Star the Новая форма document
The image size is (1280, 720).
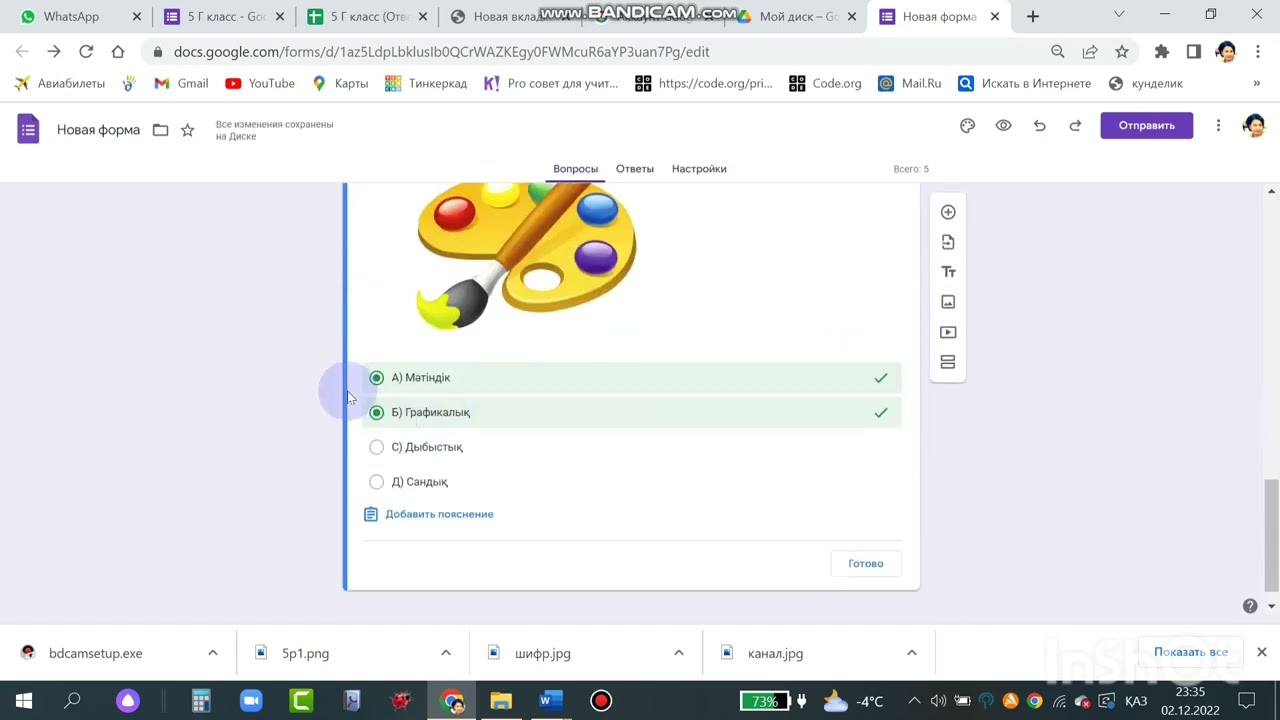click(x=187, y=130)
